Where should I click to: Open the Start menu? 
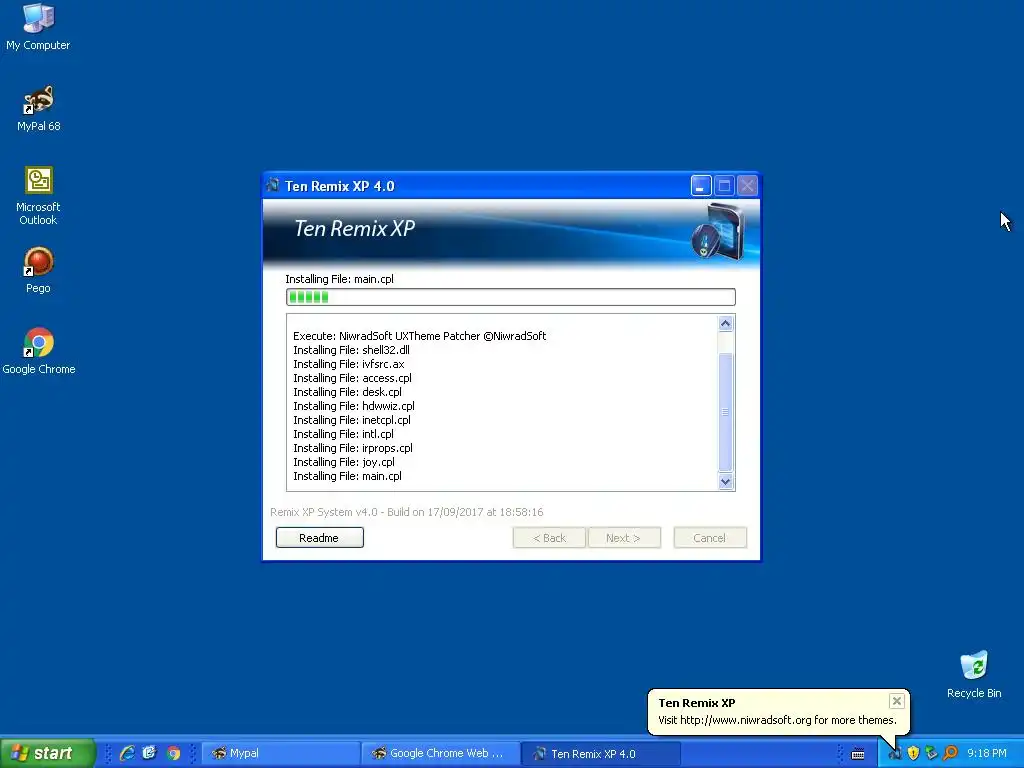click(x=47, y=753)
